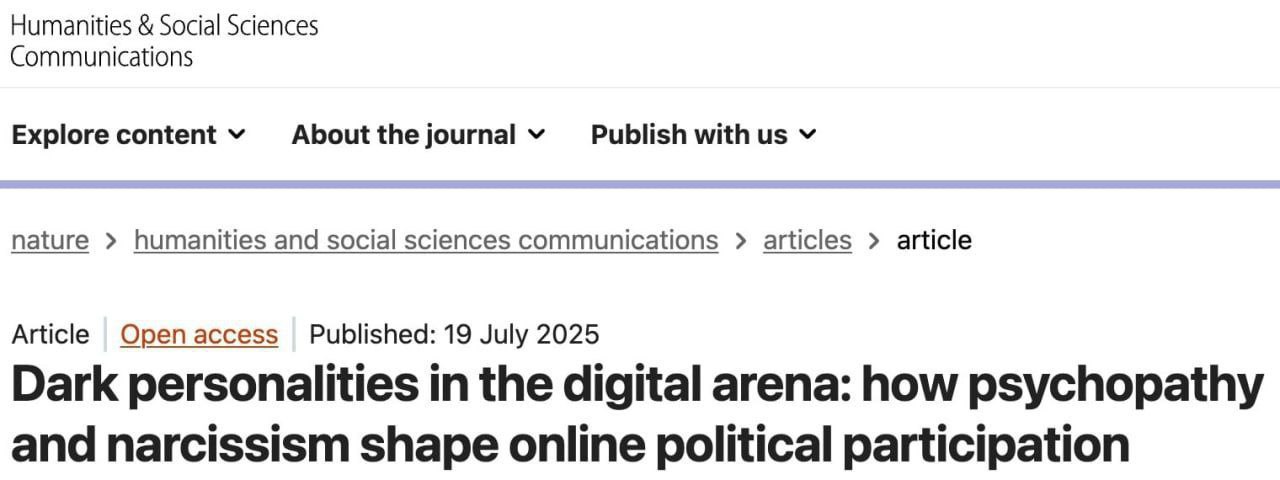The height and width of the screenshot is (480, 1280).
Task: Expand the chevron beside Explore content
Action: click(x=237, y=134)
